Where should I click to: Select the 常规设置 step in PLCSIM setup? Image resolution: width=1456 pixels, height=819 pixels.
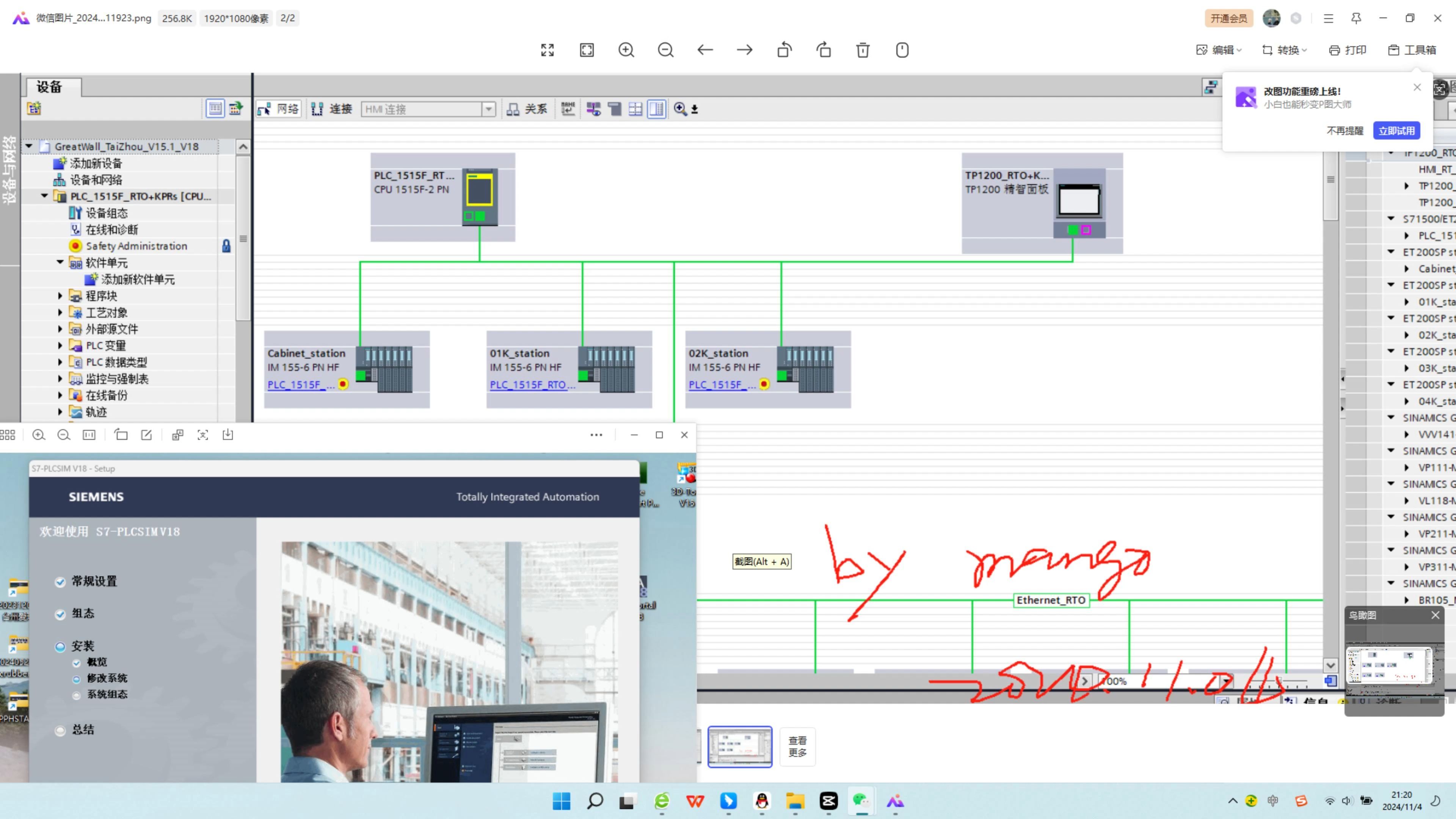[86, 581]
